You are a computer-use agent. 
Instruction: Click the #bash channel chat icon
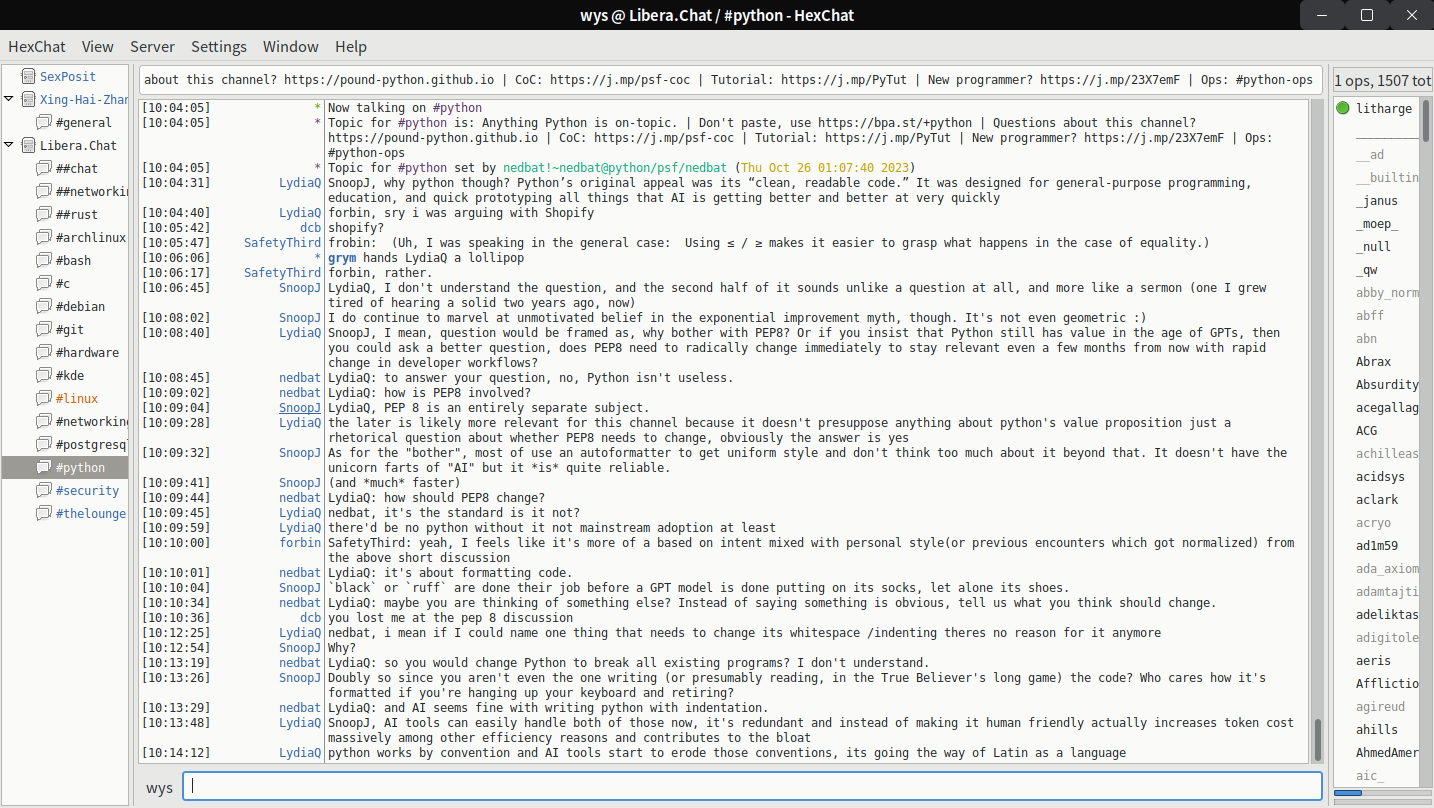pyautogui.click(x=44, y=260)
